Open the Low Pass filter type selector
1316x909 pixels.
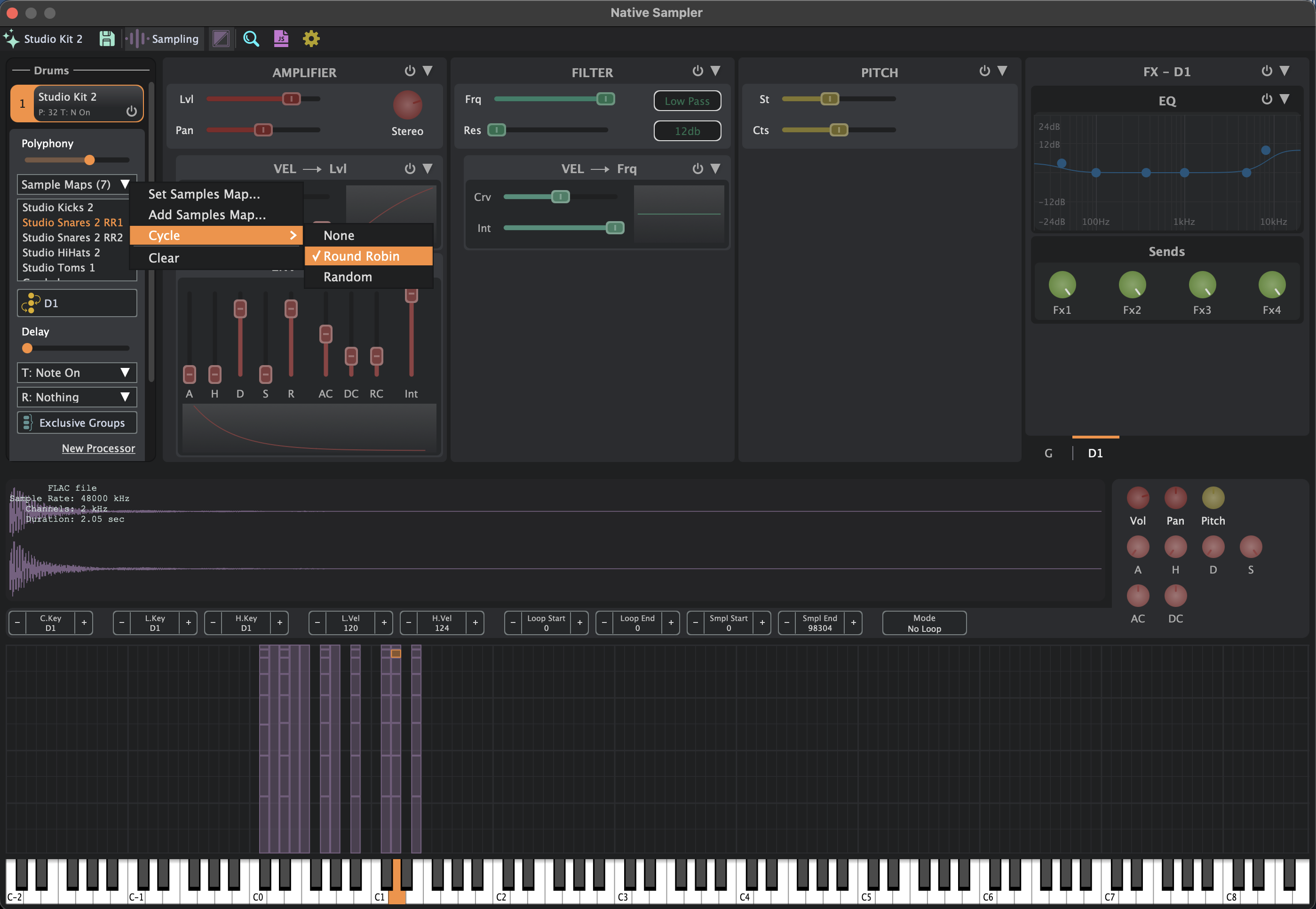[687, 101]
